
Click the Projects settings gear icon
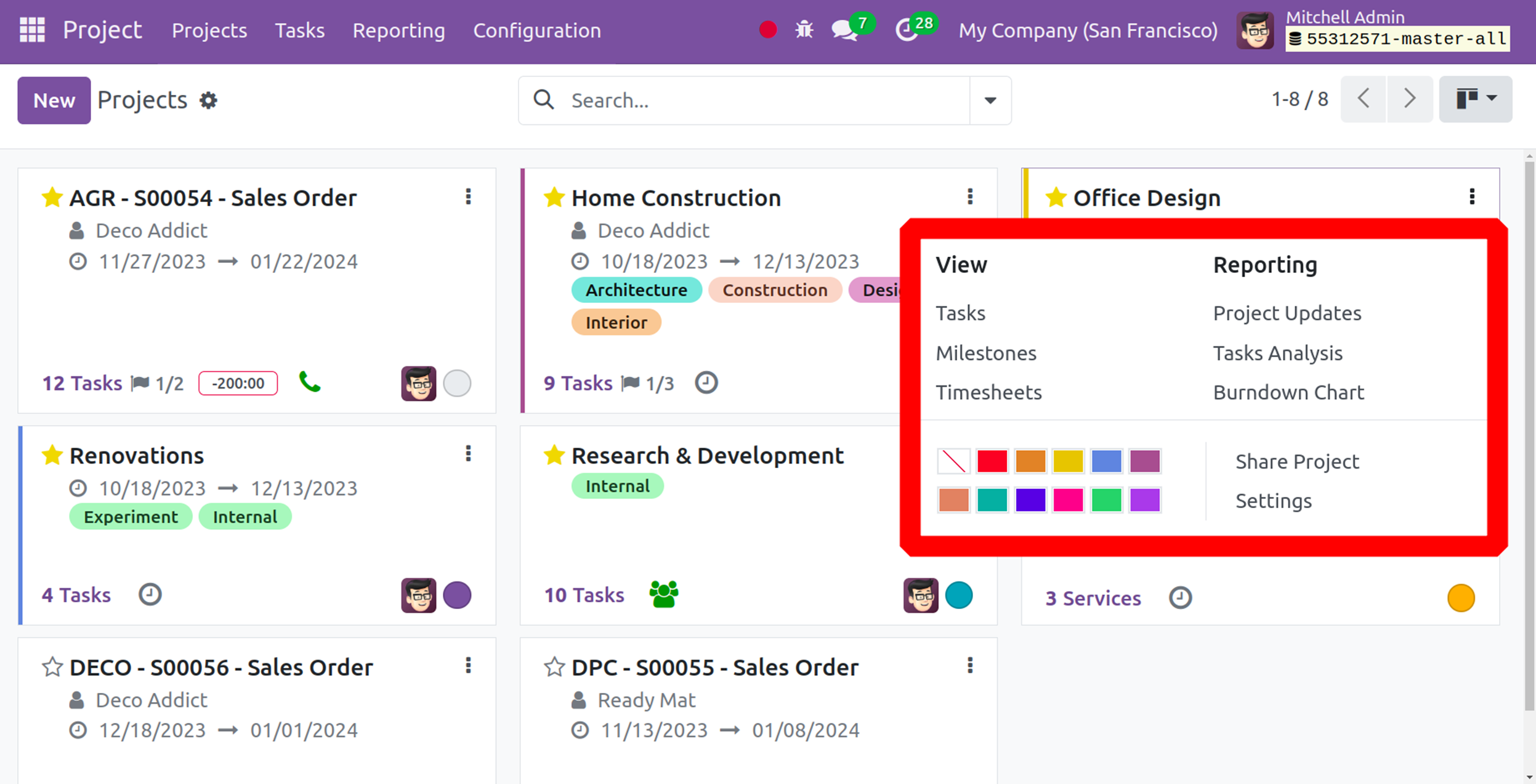tap(209, 100)
